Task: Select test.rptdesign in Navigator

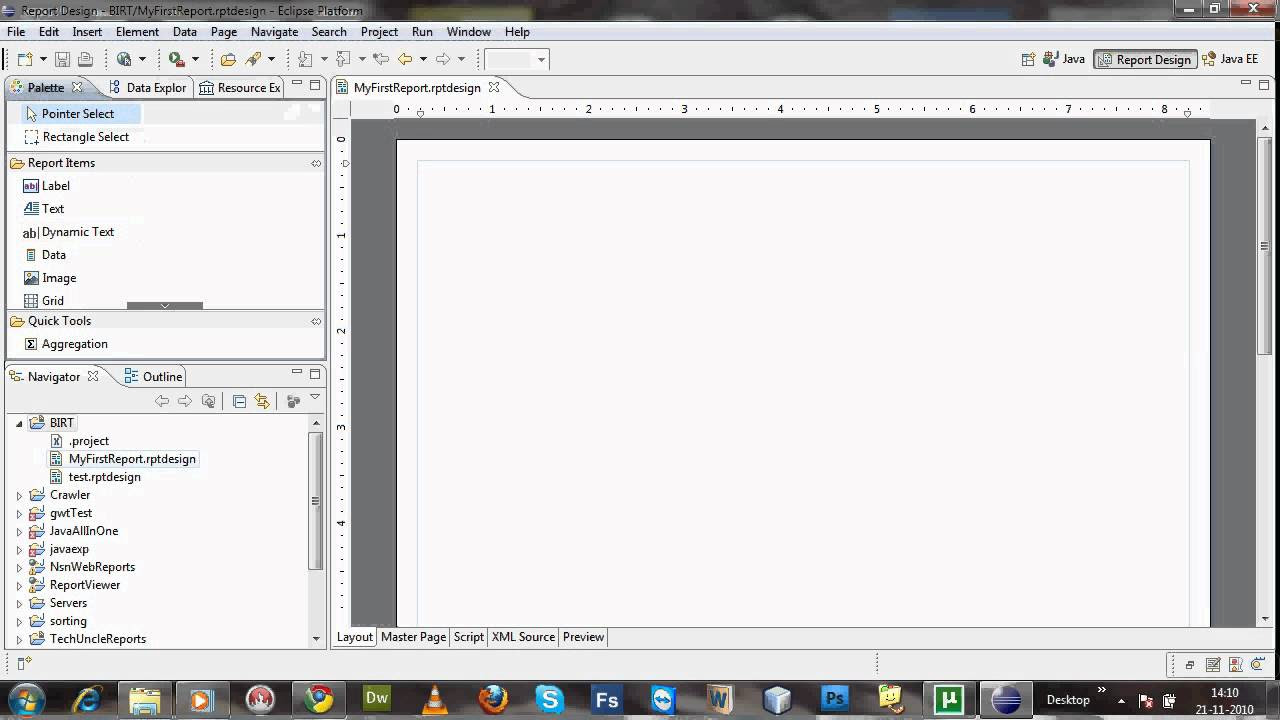Action: click(104, 477)
